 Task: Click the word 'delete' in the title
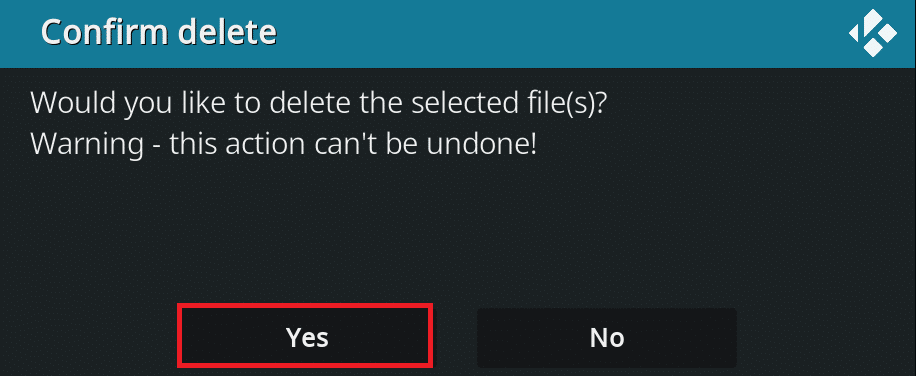click(227, 32)
